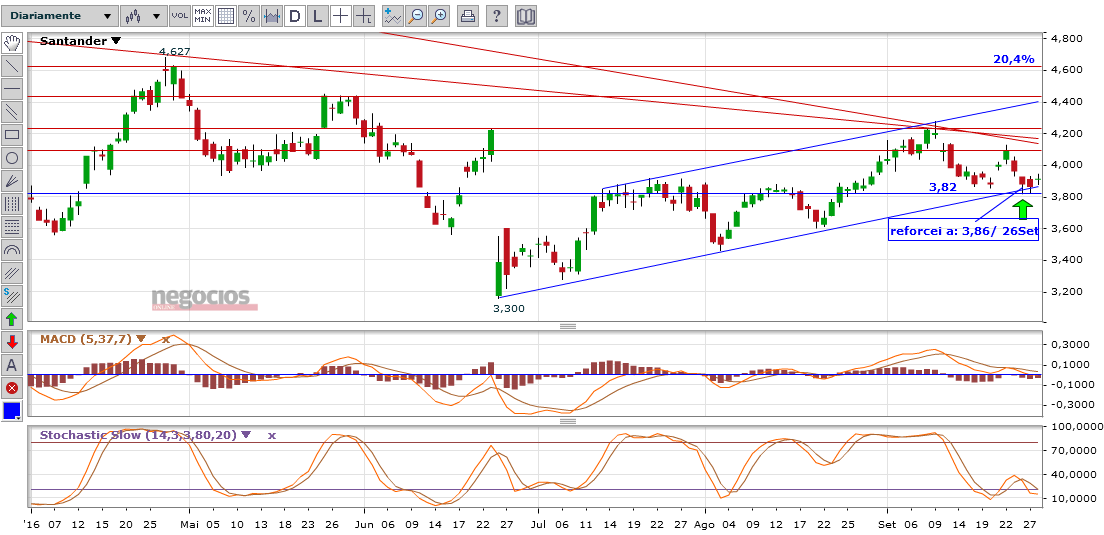The width and height of the screenshot is (1104, 535).
Task: Select the arcs drawing tool
Action: 11,250
